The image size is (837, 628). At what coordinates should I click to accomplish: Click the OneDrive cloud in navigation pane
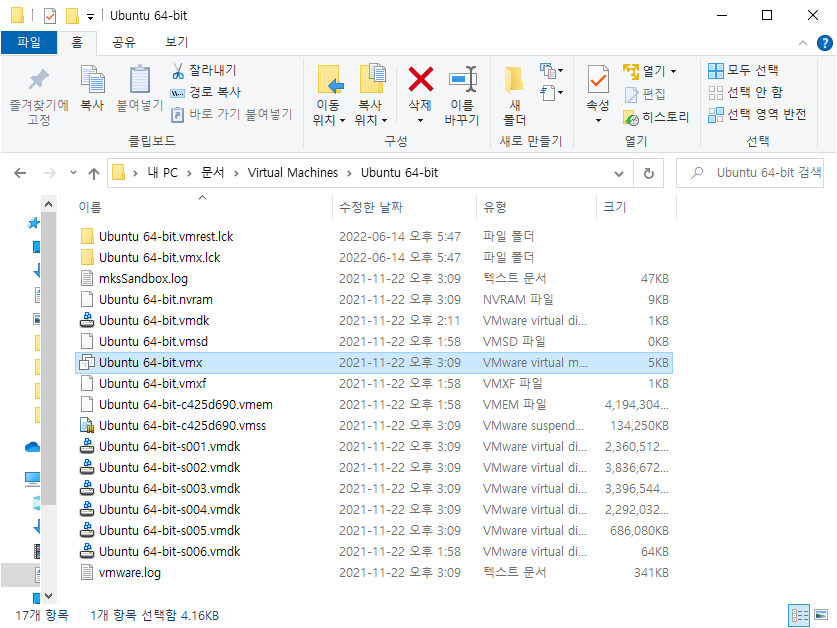[33, 447]
